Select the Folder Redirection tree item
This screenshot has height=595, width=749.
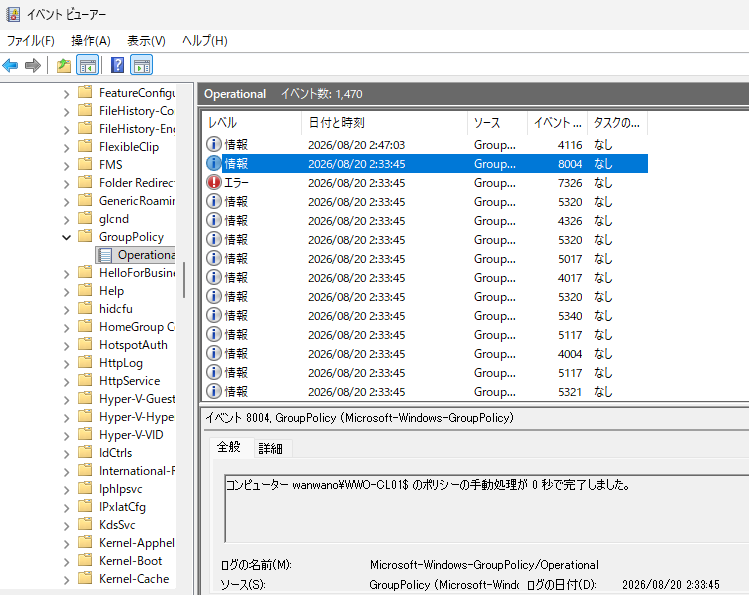[136, 182]
